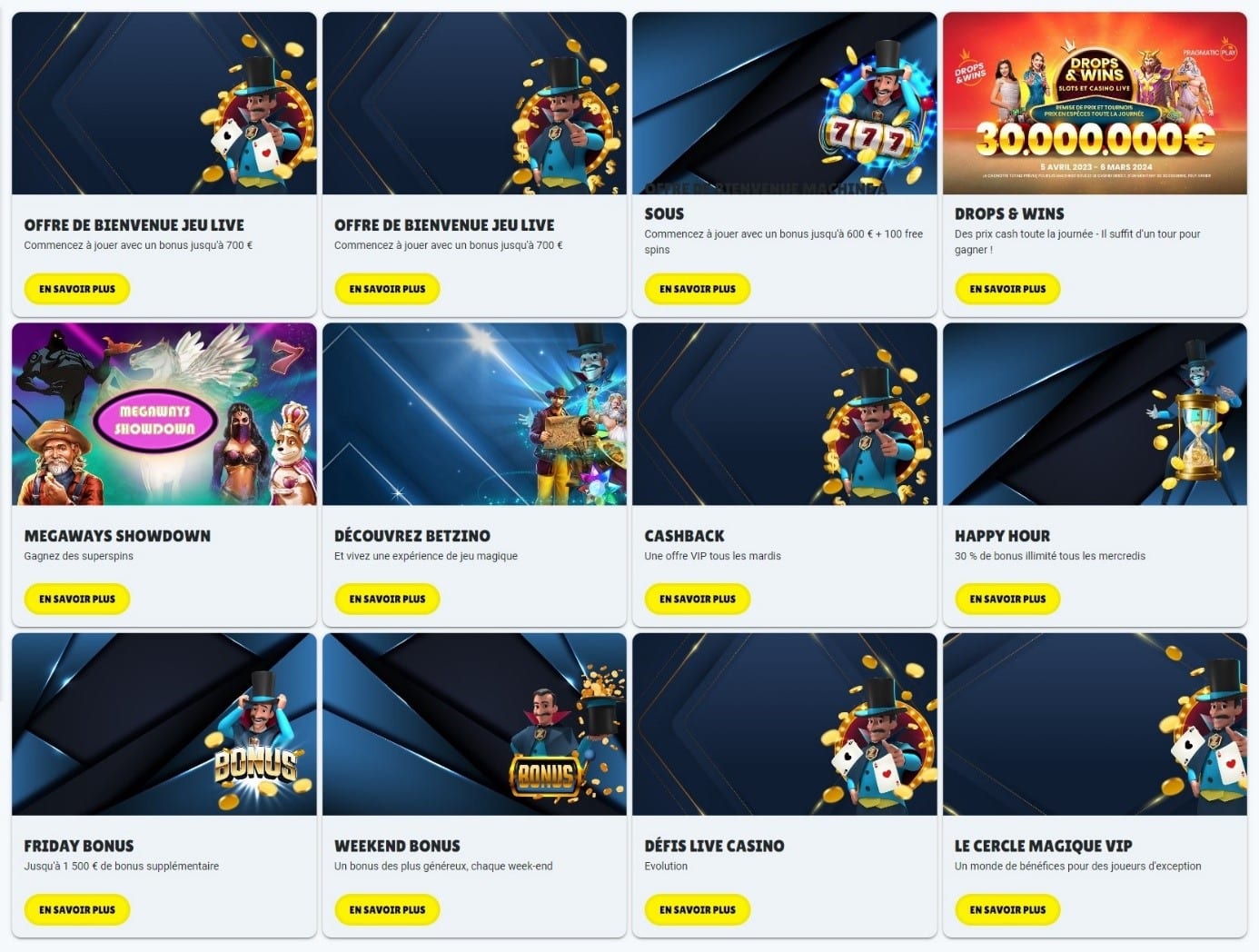Click the Megaways Showdown banner image

click(x=164, y=414)
